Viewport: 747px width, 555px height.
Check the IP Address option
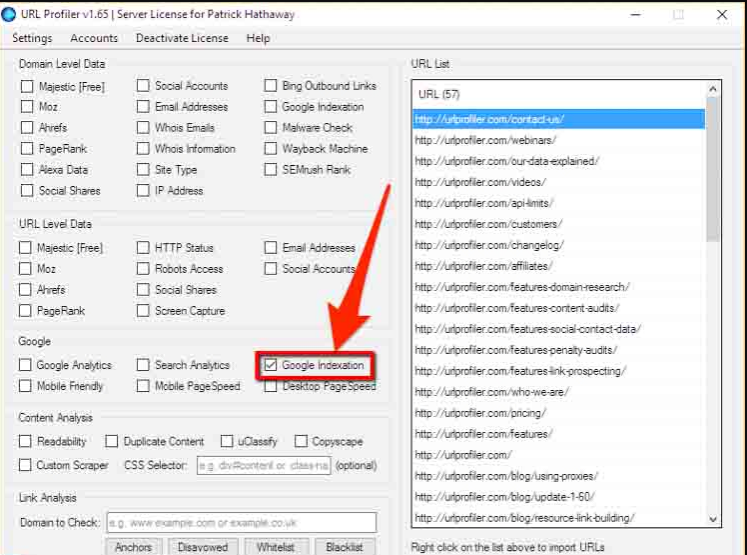(143, 191)
